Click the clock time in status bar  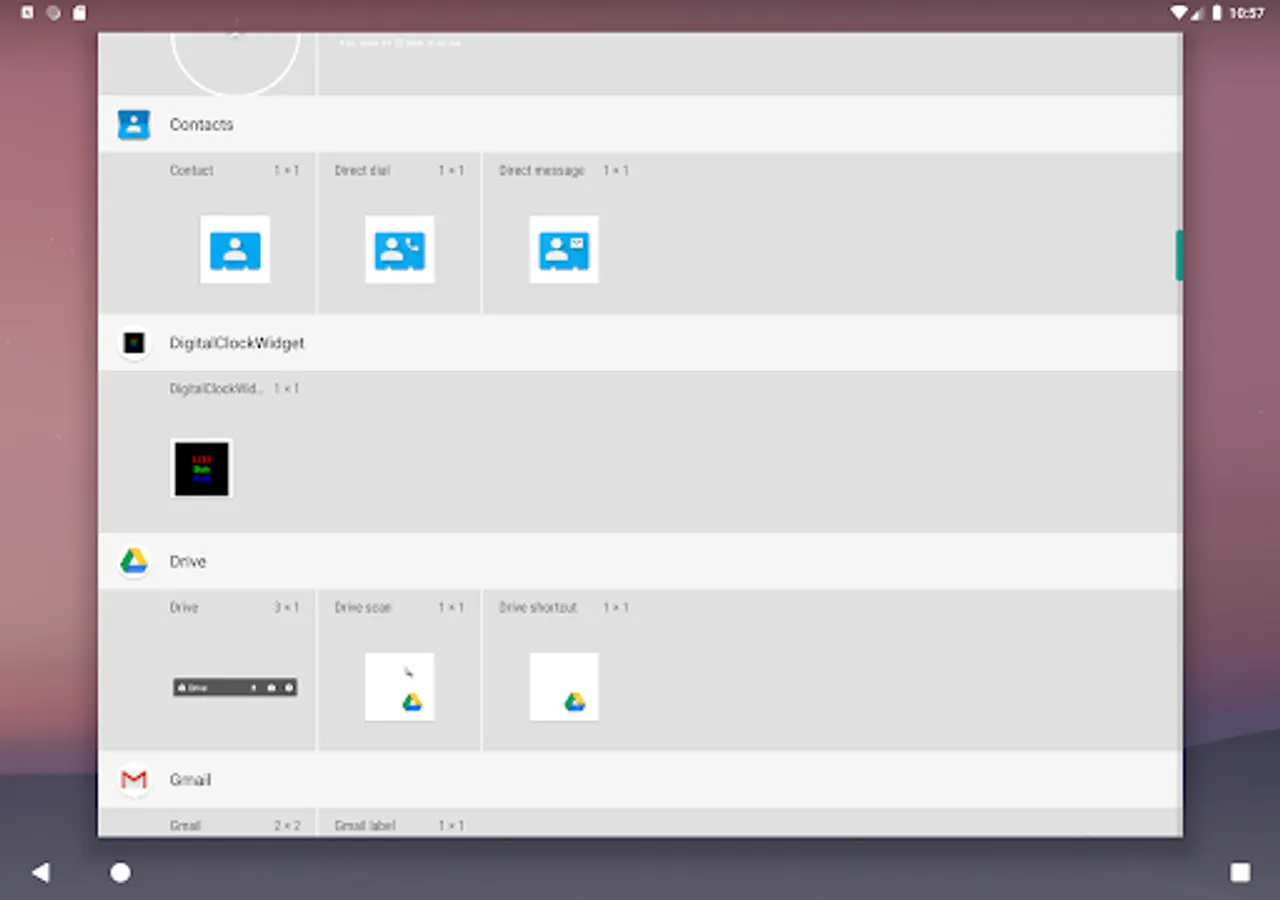1247,13
